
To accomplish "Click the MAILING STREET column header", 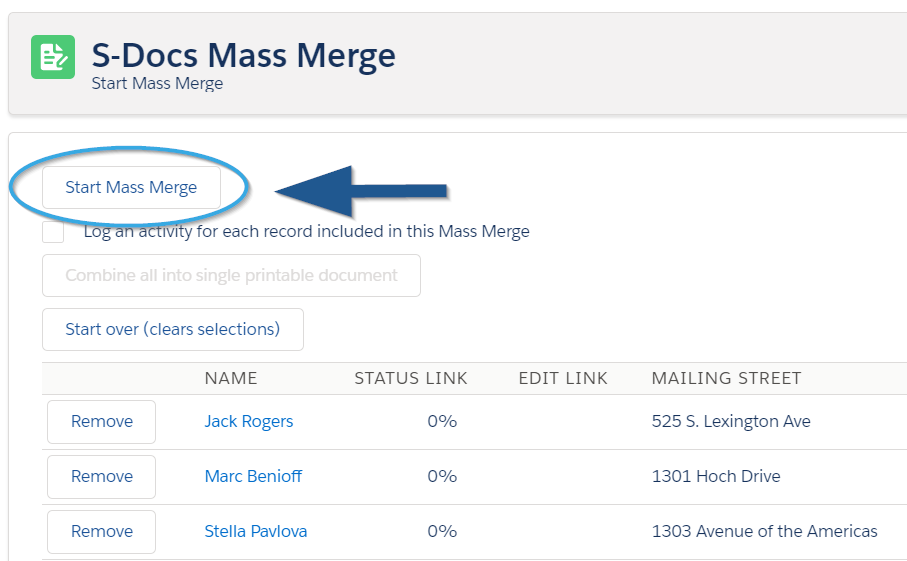I will 727,378.
